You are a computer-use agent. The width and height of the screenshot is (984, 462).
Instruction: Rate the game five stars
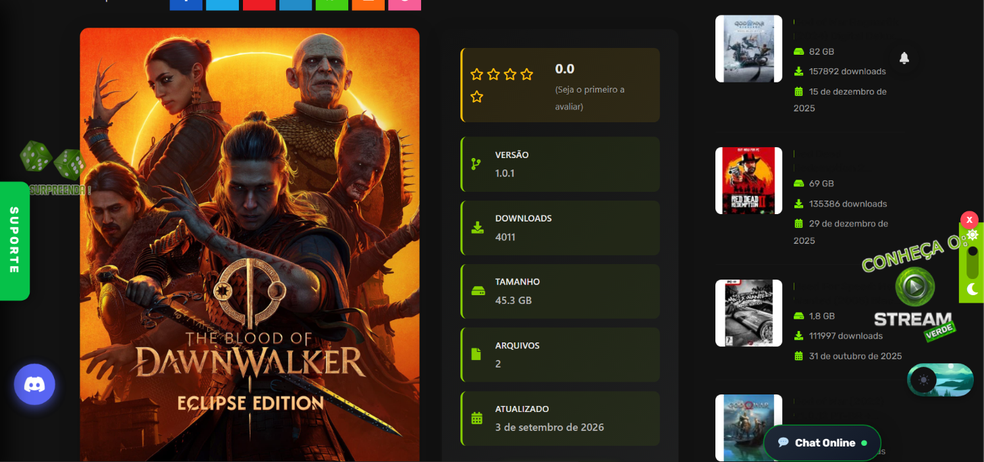pos(476,97)
